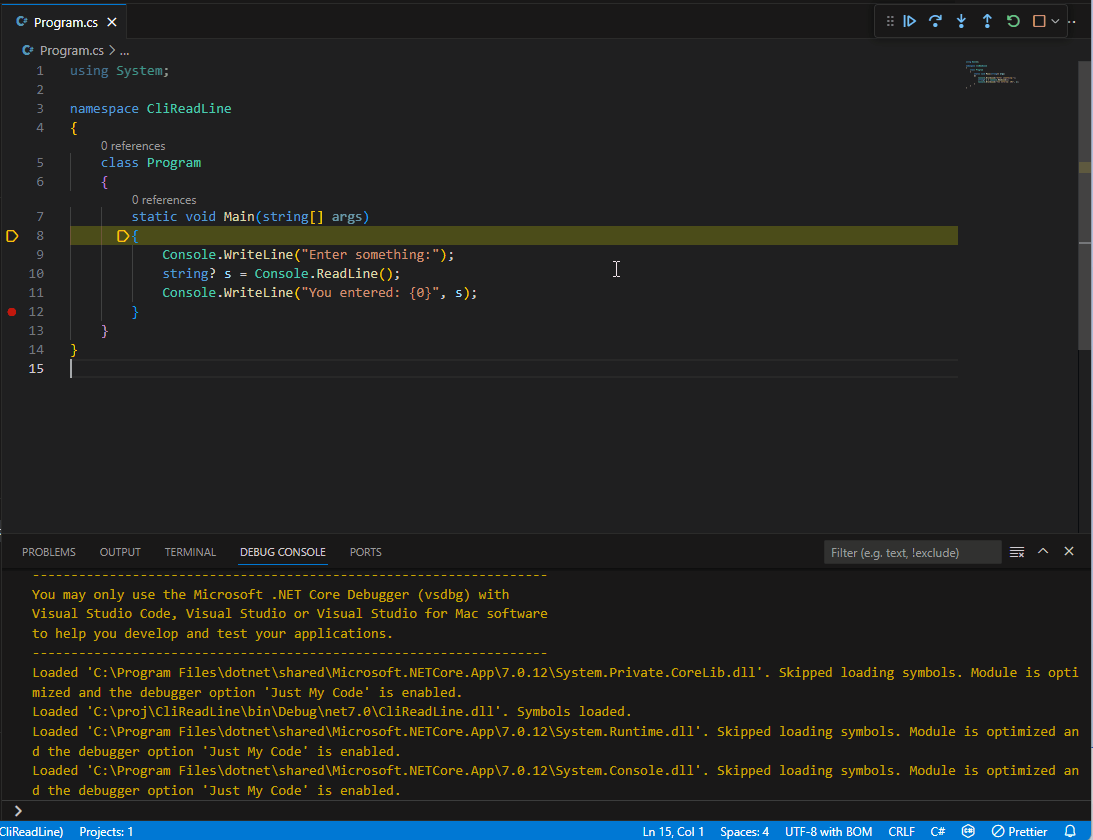Maximize the panel with the chevron toggle

1042,551
